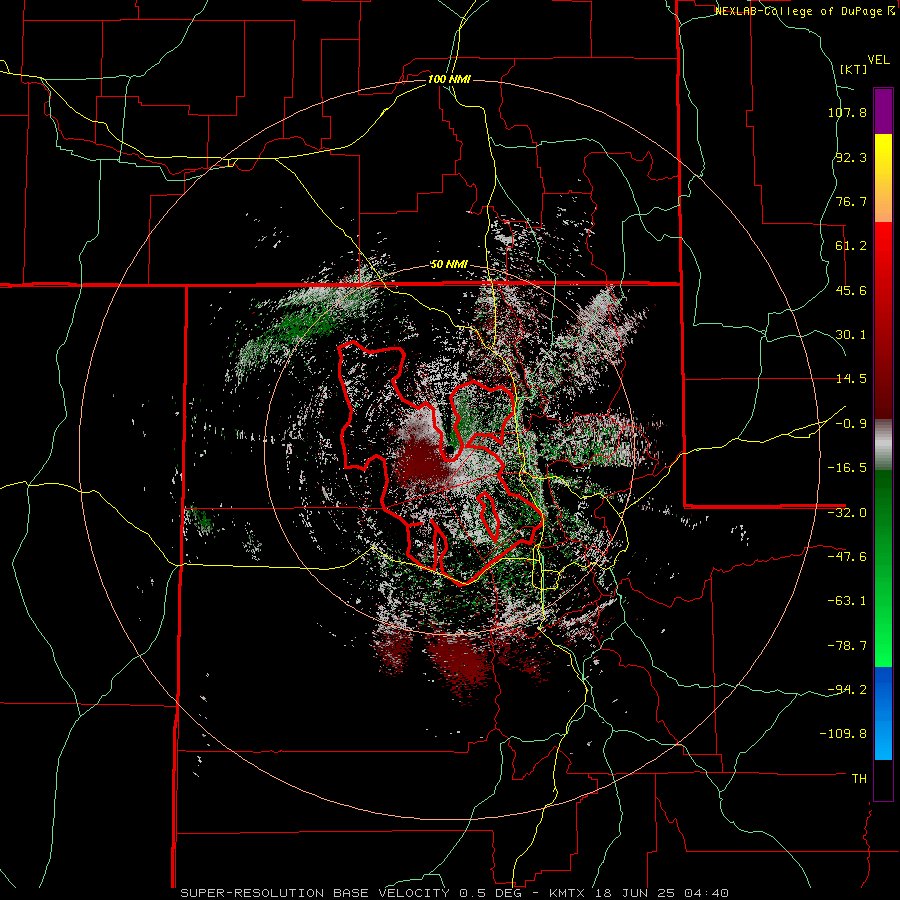Click the -63.1 velocity scale value
This screenshot has width=900, height=900.
pyautogui.click(x=847, y=601)
